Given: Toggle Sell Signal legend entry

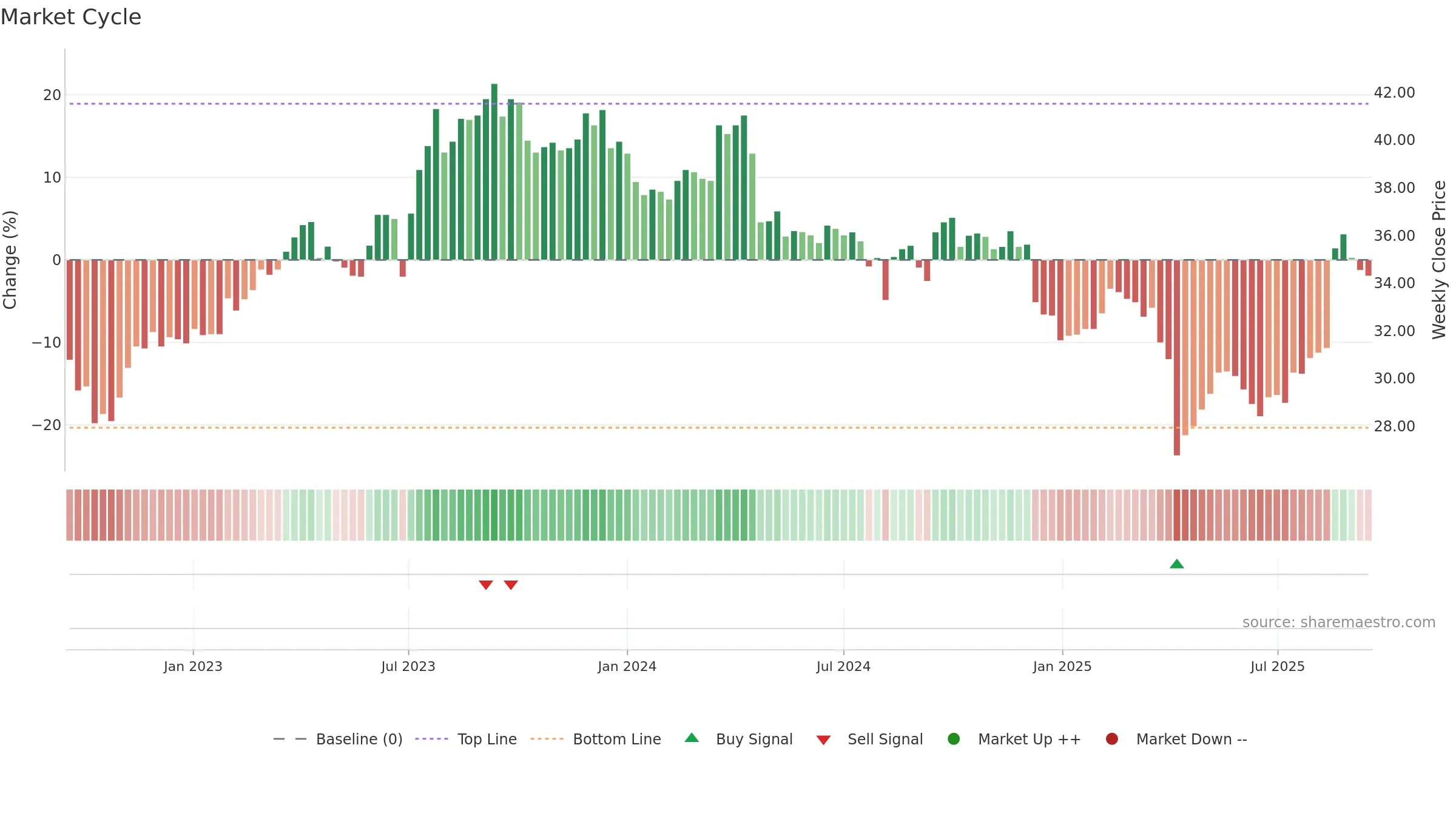Looking at the screenshot, I should click(869, 739).
